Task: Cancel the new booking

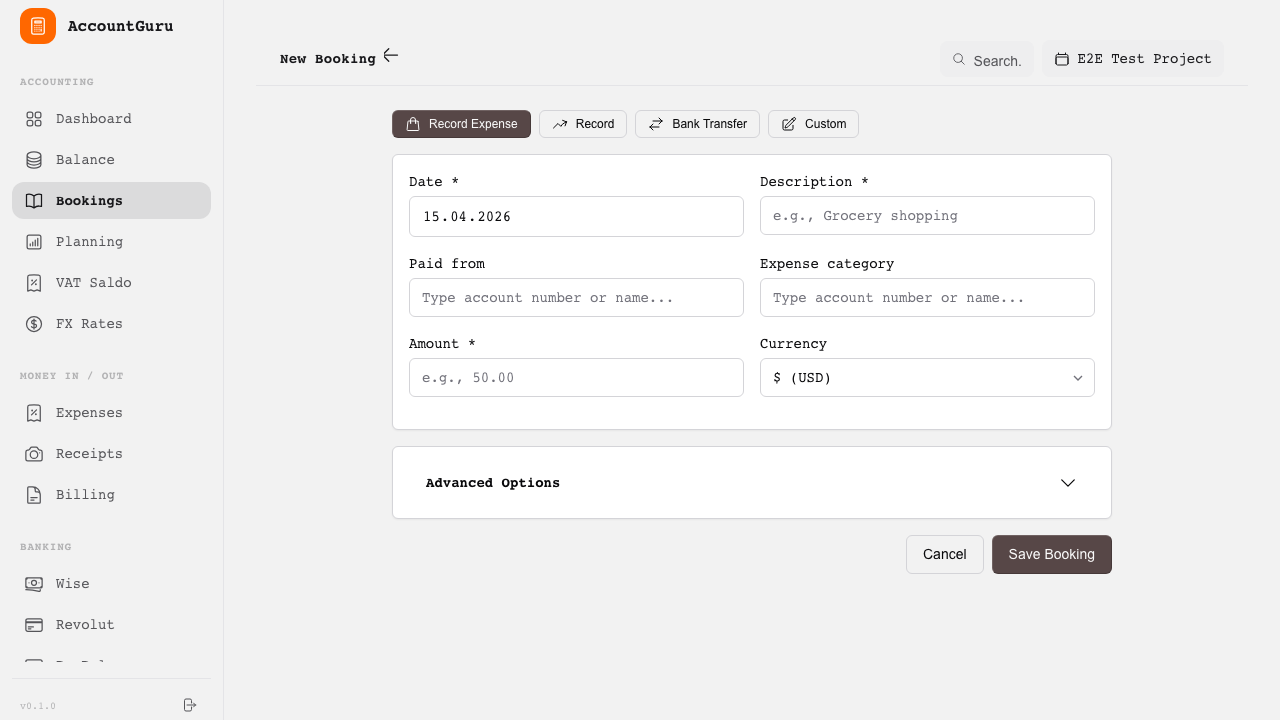Action: (x=944, y=554)
